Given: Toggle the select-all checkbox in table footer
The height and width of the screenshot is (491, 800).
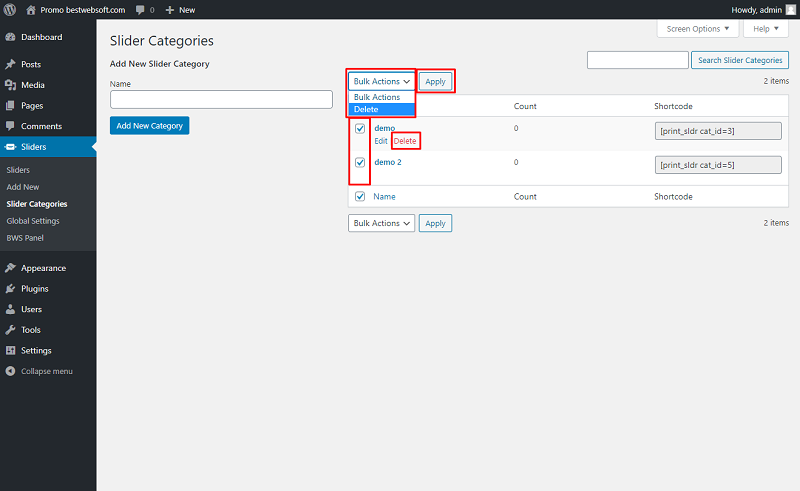Looking at the screenshot, I should pos(360,197).
